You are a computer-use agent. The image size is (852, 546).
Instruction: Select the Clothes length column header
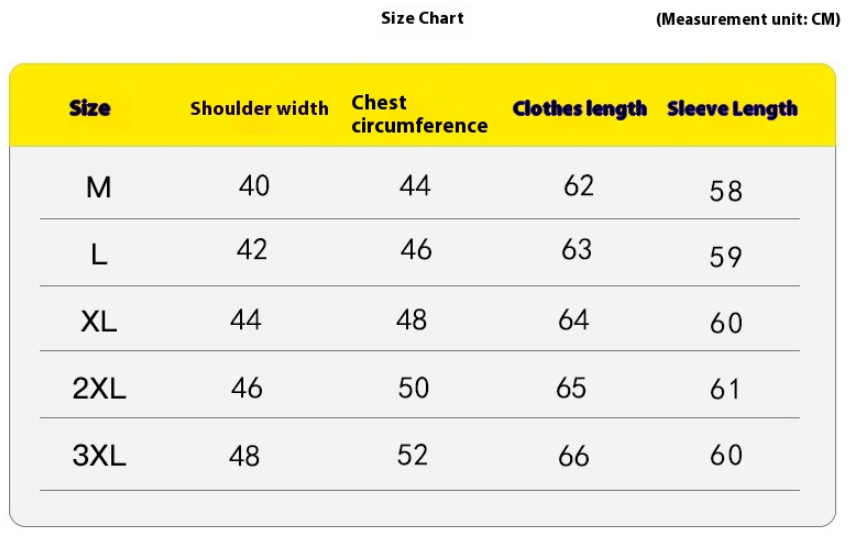(580, 108)
